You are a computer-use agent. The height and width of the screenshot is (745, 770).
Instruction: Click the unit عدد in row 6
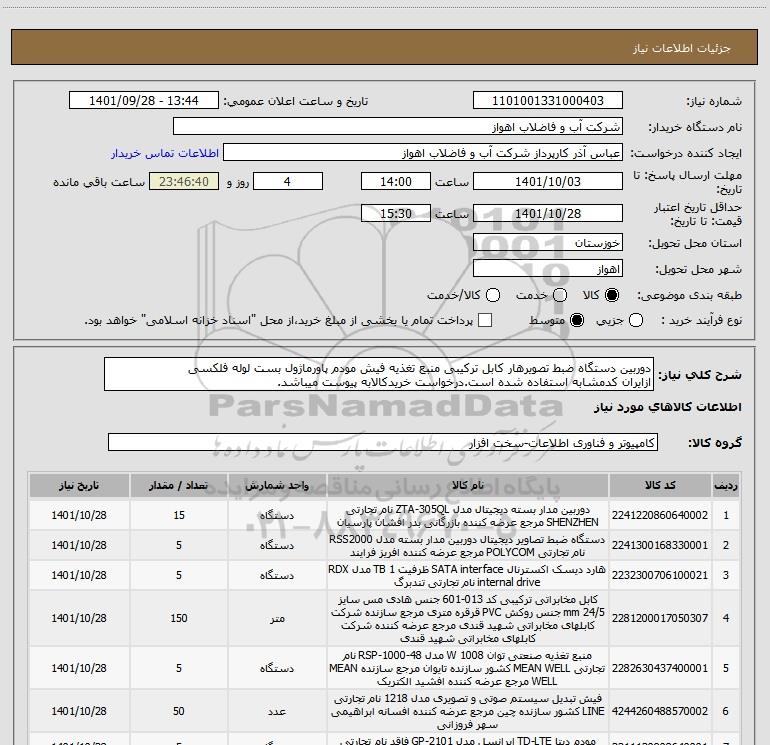[x=277, y=712]
